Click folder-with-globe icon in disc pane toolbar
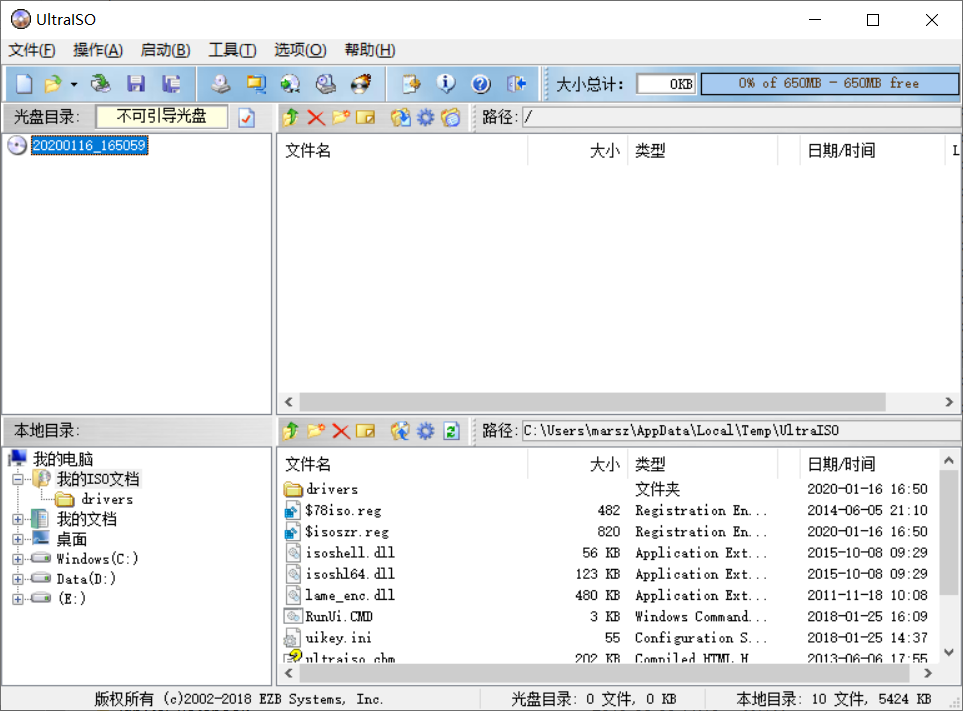The height and width of the screenshot is (711, 963). [x=451, y=117]
